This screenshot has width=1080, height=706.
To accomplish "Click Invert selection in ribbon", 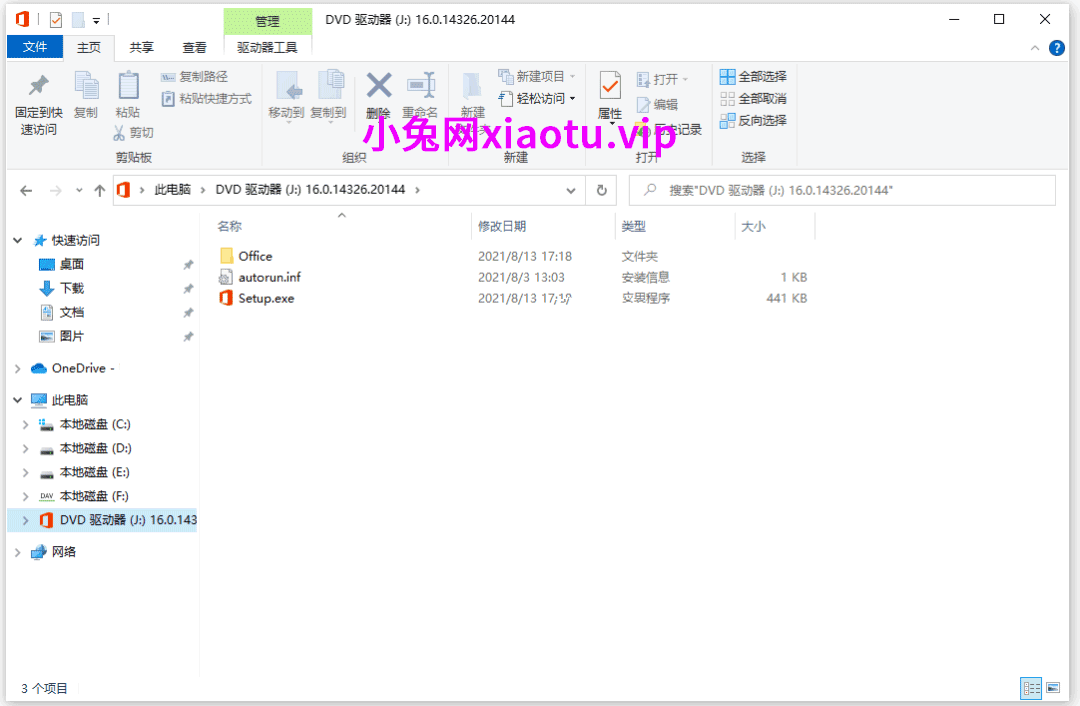I will (x=753, y=121).
